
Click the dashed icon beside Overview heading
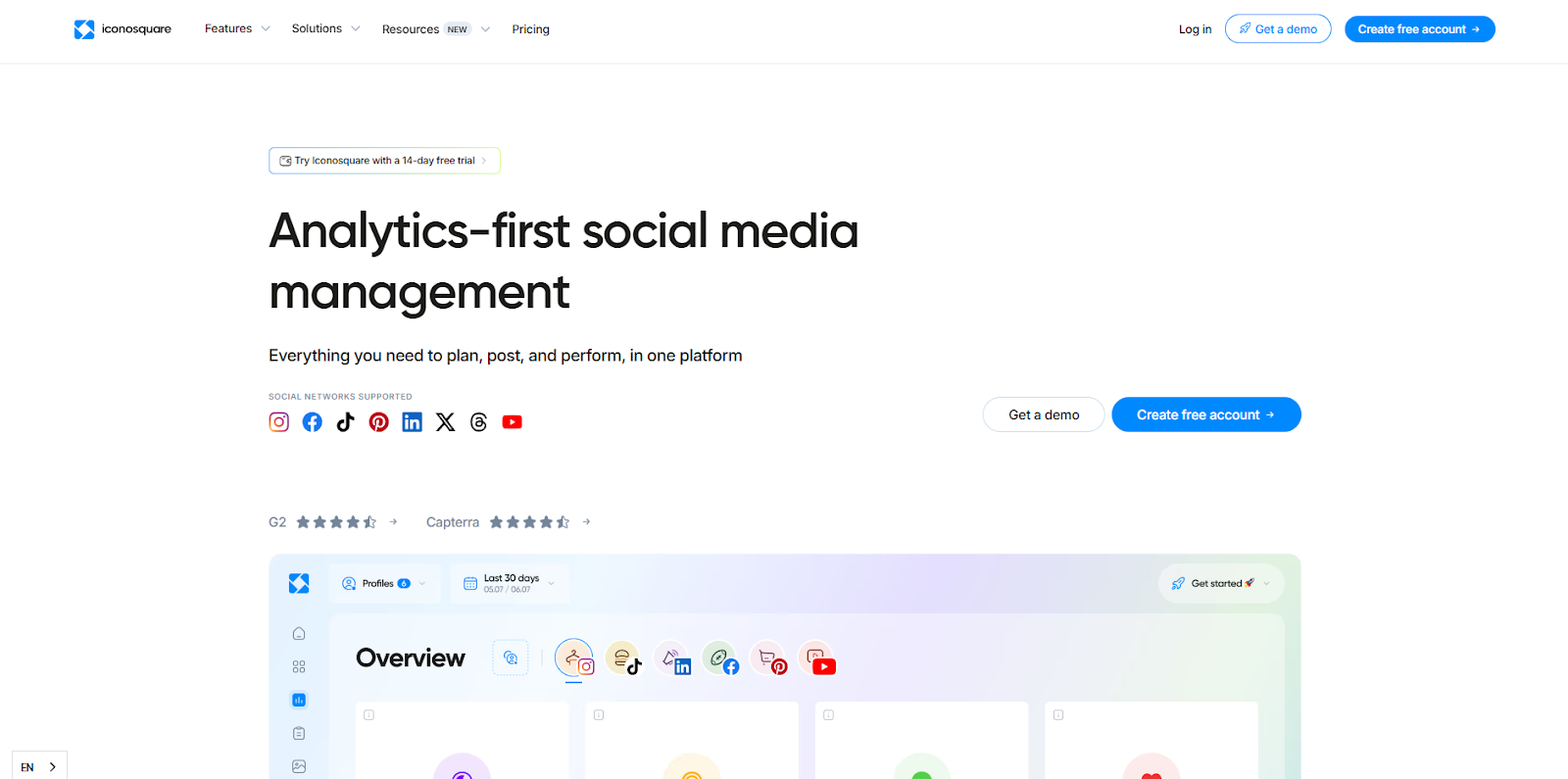[511, 657]
